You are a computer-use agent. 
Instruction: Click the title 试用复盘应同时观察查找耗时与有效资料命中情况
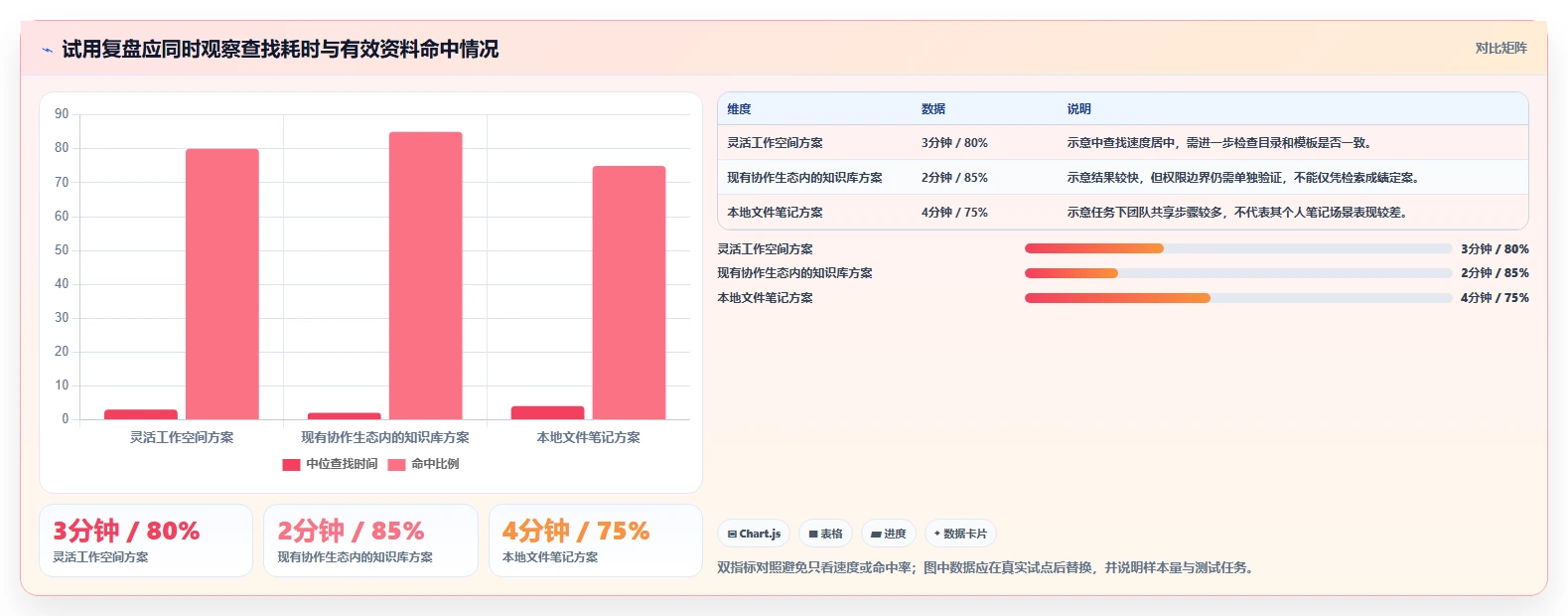[280, 50]
